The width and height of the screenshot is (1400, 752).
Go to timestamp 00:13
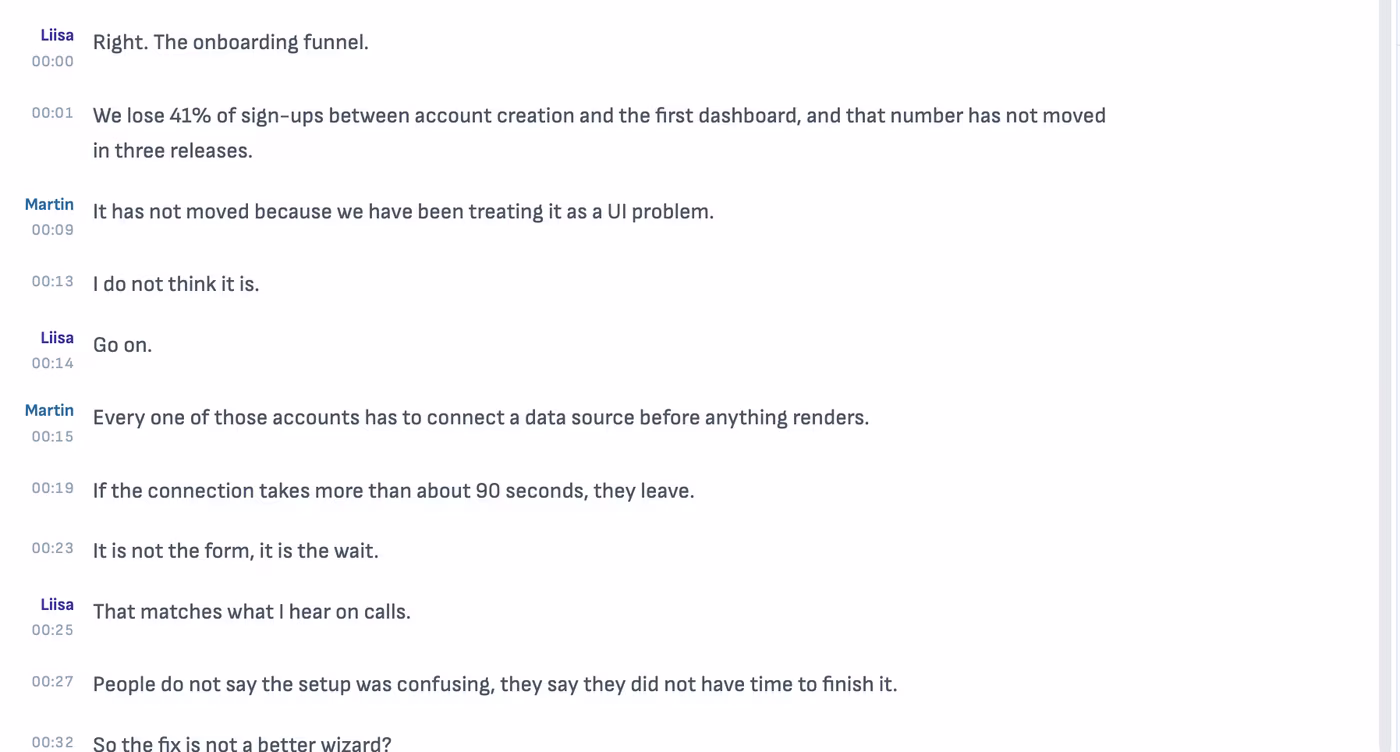52,282
